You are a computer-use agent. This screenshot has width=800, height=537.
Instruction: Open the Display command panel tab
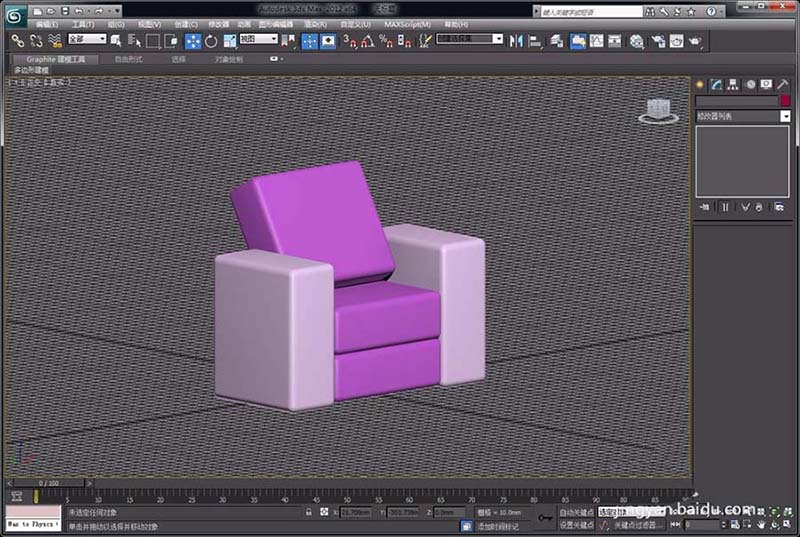click(x=766, y=85)
